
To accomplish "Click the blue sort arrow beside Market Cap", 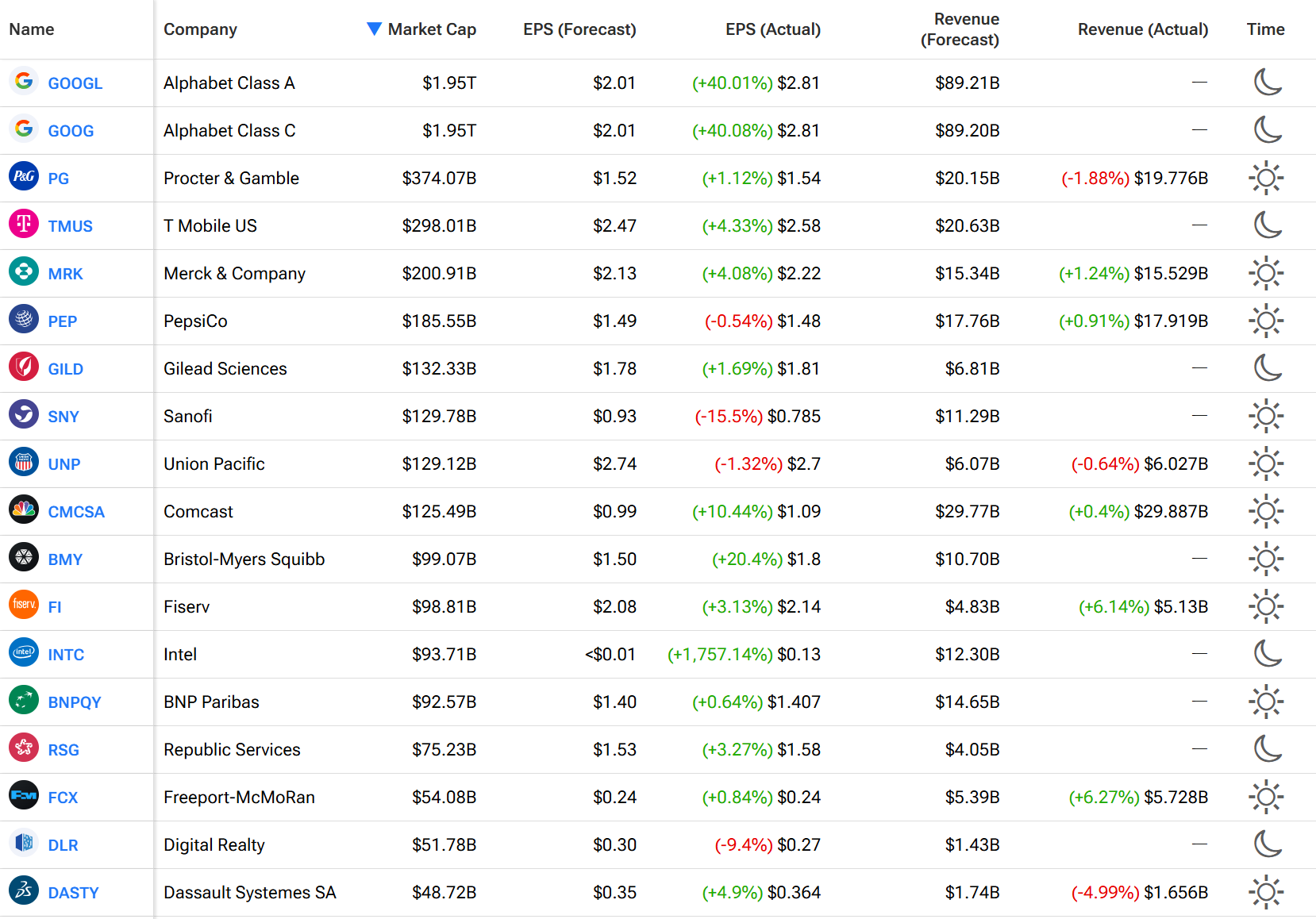I will pyautogui.click(x=374, y=29).
